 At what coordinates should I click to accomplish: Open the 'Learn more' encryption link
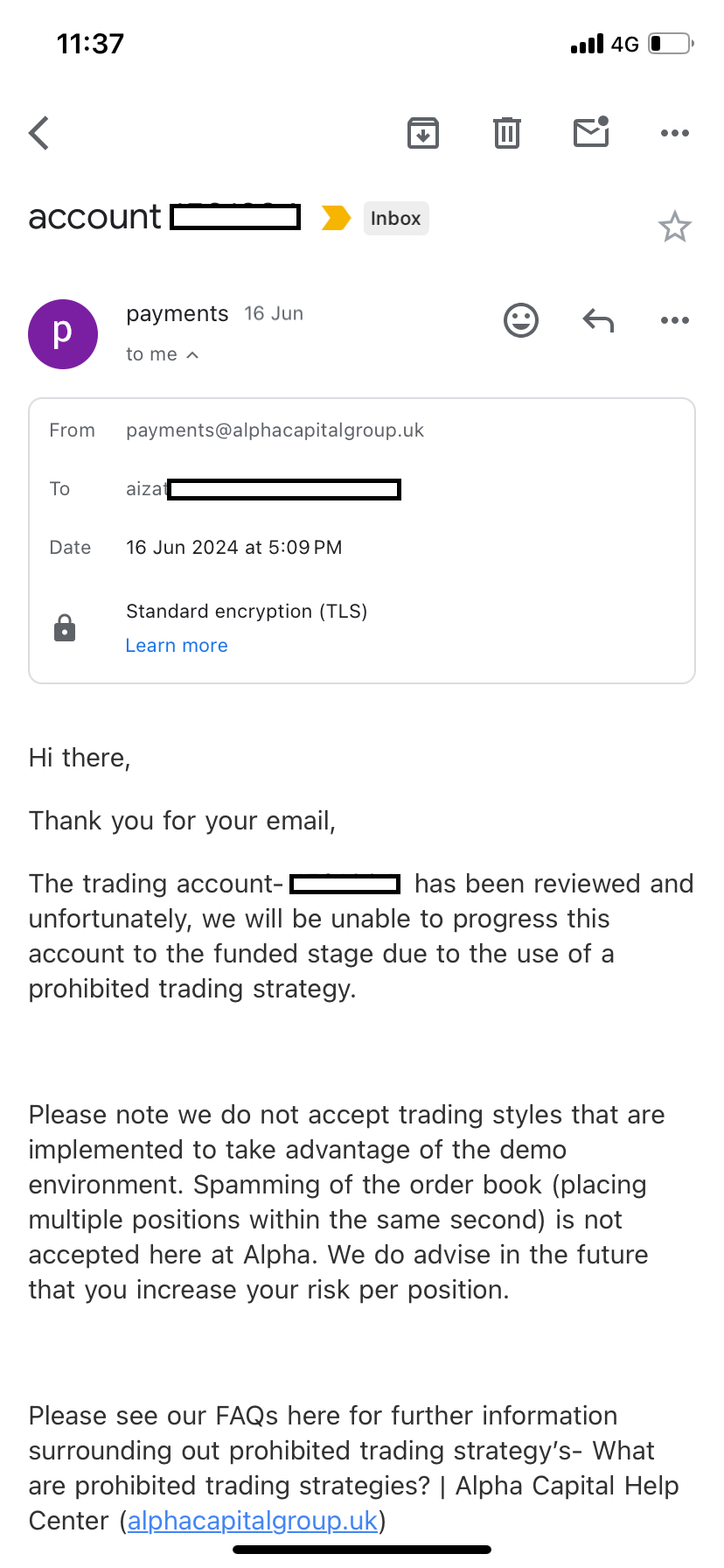click(177, 646)
